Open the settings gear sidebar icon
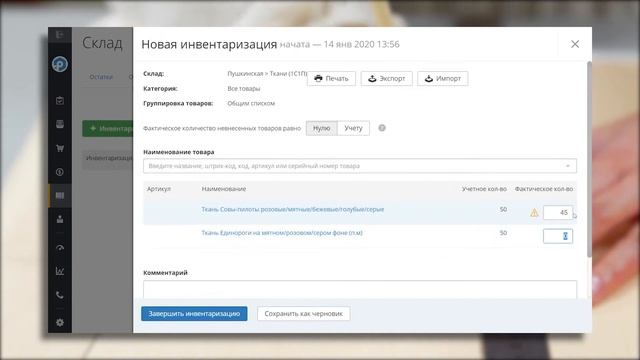Viewport: 640px width, 360px height. coord(60,322)
